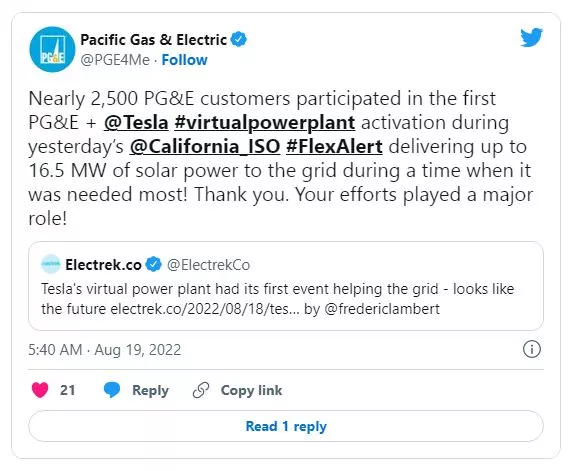Click the Twitter bird logo
This screenshot has width=571, height=471.
(531, 38)
